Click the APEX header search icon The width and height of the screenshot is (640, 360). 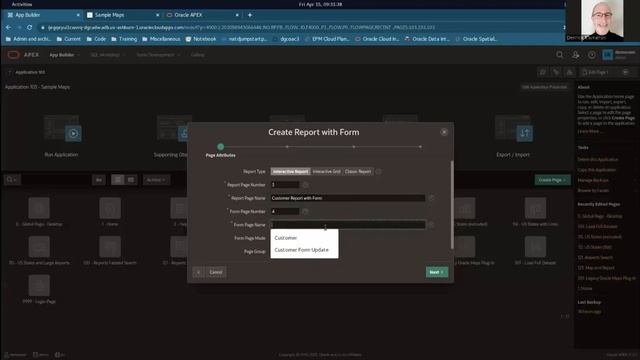[x=560, y=55]
